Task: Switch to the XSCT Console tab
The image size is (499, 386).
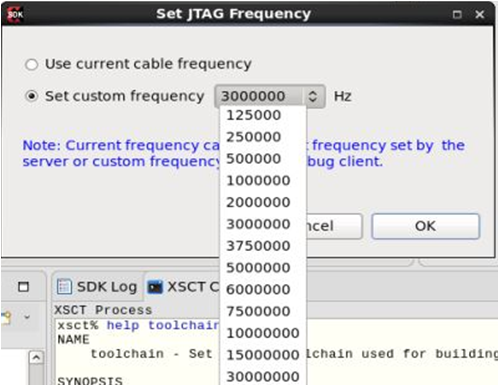Action: [183, 287]
